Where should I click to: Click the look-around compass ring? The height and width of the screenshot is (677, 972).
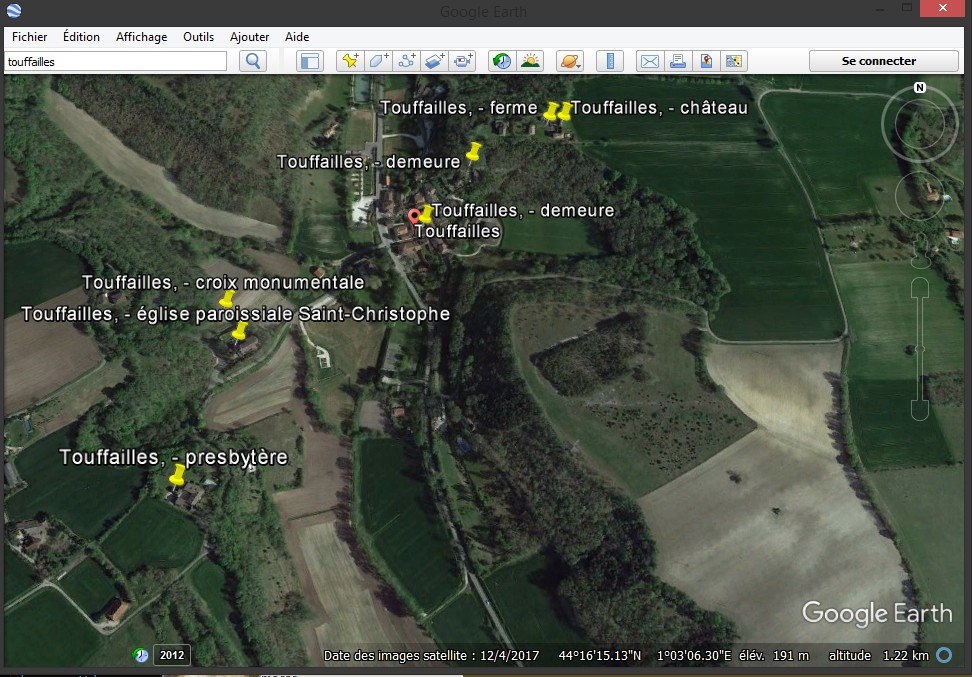pyautogui.click(x=920, y=124)
